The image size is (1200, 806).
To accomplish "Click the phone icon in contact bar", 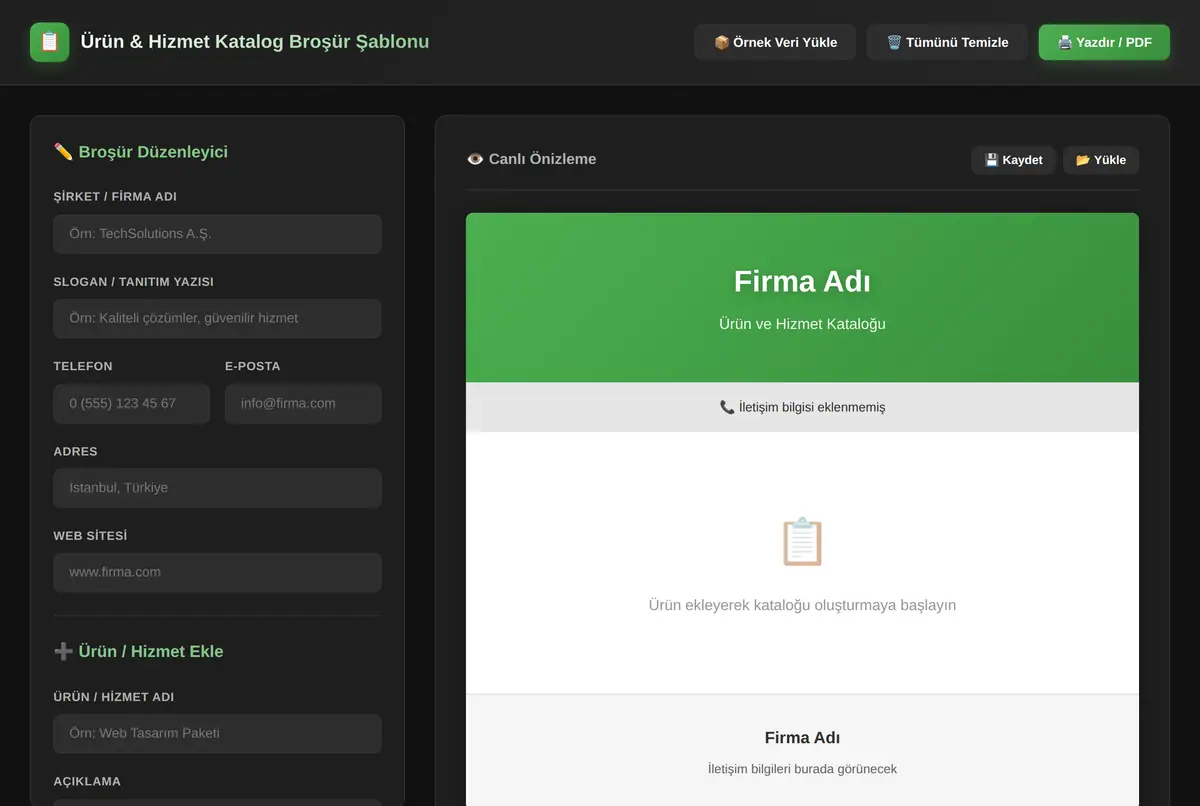I will (x=727, y=407).
